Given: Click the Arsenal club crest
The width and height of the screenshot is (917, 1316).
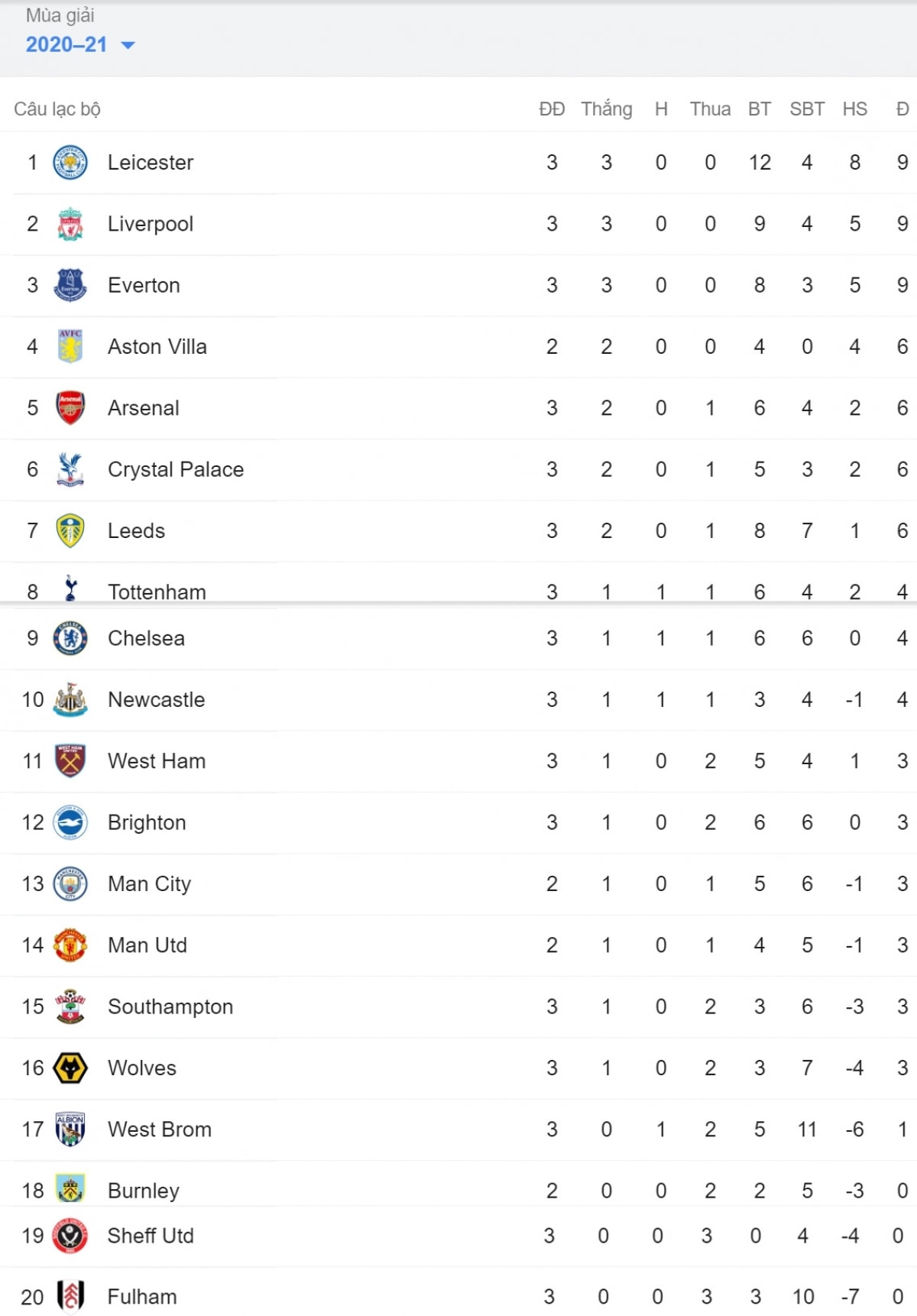Looking at the screenshot, I should (70, 408).
